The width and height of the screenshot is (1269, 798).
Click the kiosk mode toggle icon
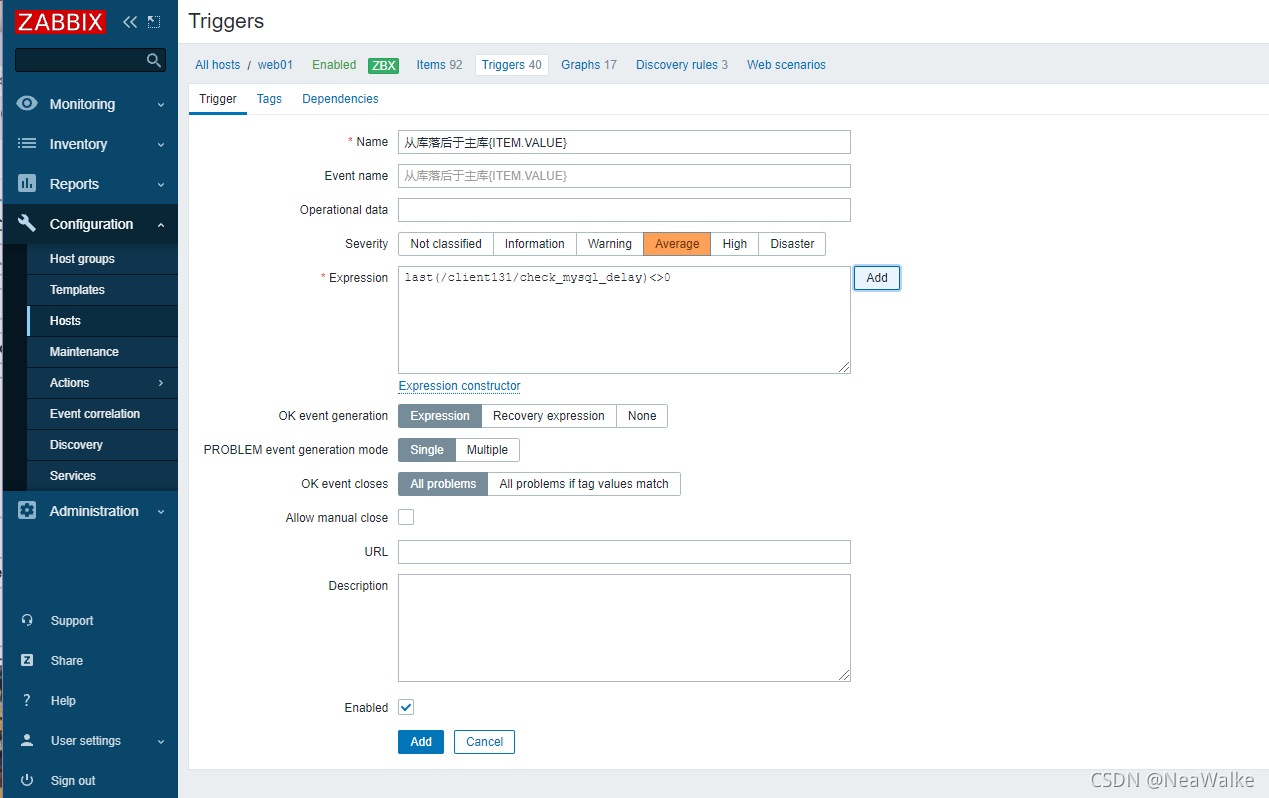(153, 21)
